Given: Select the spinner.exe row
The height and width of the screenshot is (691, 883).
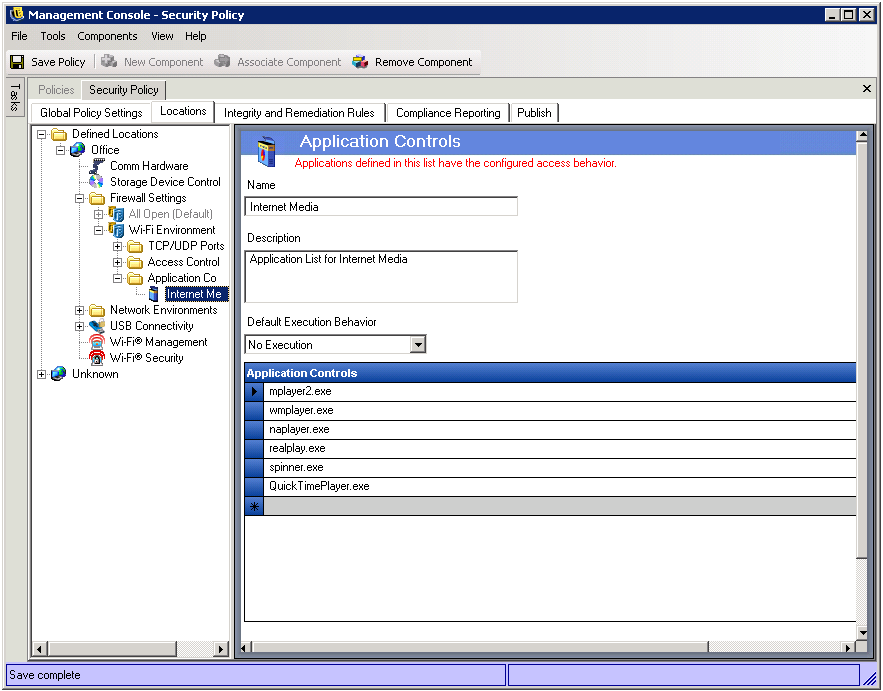Looking at the screenshot, I should (550, 467).
